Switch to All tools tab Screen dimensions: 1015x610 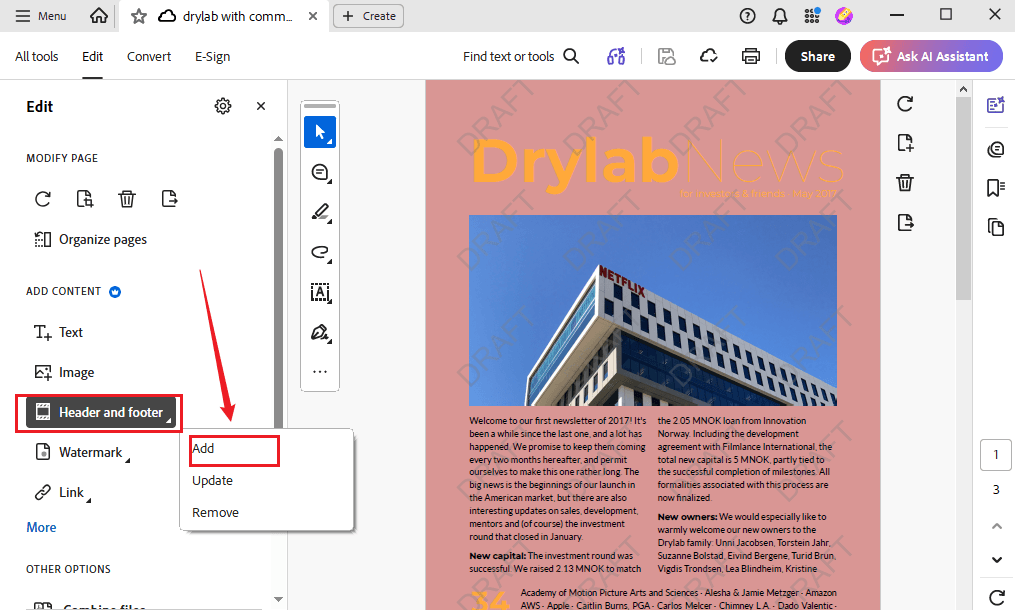(37, 56)
